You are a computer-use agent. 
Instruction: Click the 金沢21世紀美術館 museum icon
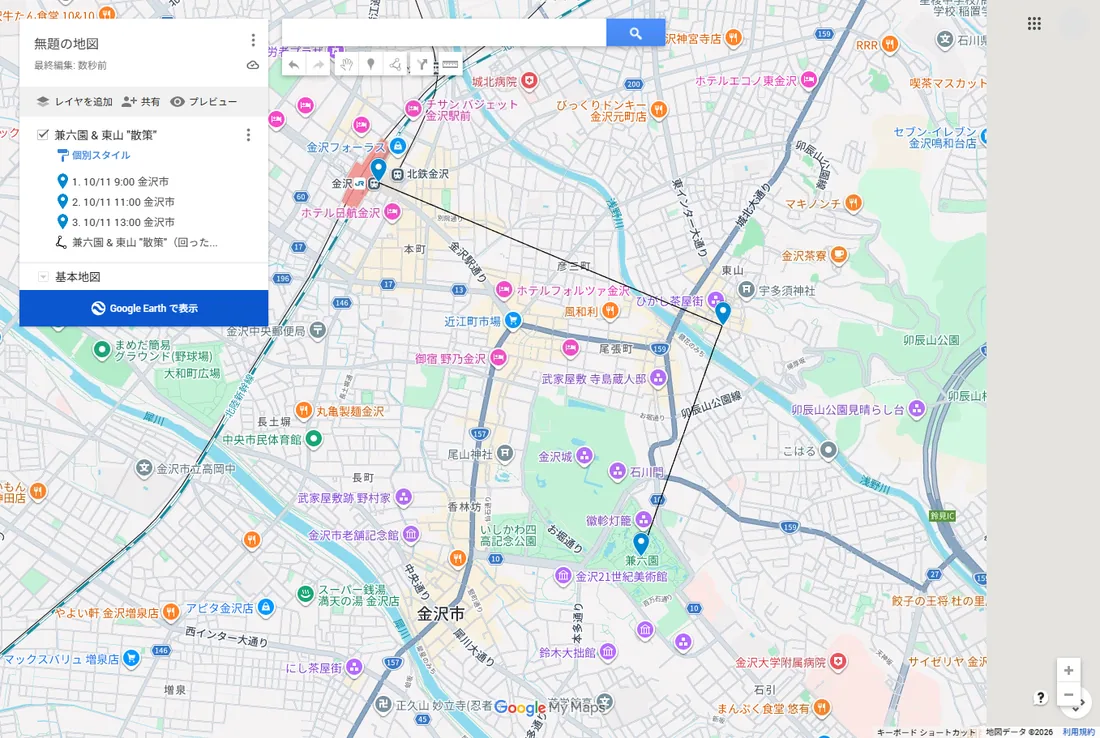click(563, 577)
